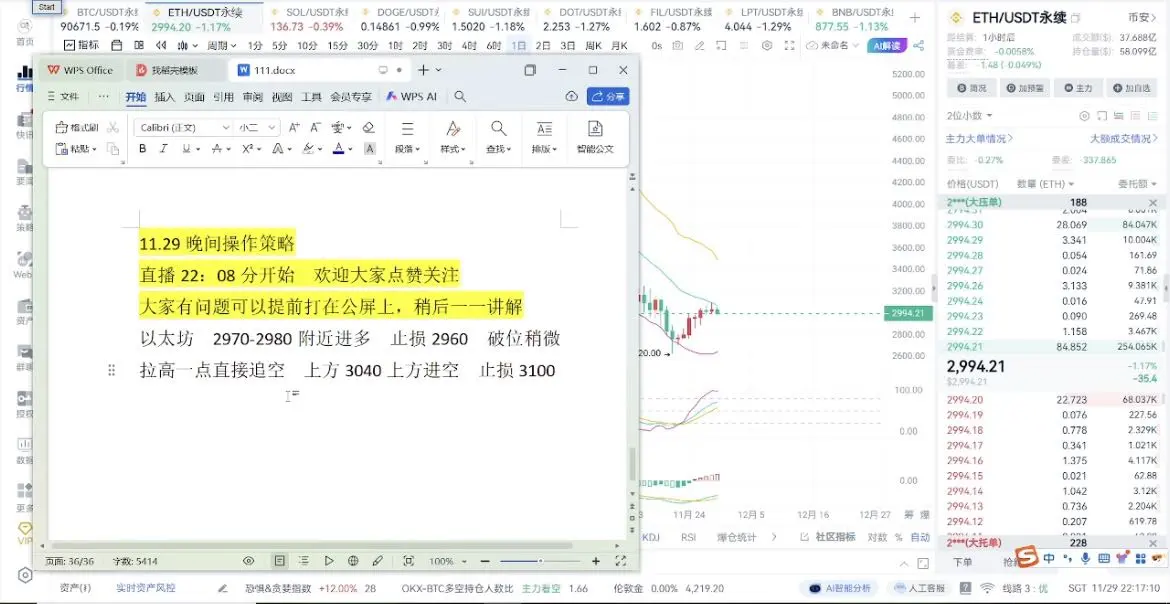This screenshot has width=1170, height=604.
Task: Switch to the BTC/USDT永续 tab
Action: 99,19
